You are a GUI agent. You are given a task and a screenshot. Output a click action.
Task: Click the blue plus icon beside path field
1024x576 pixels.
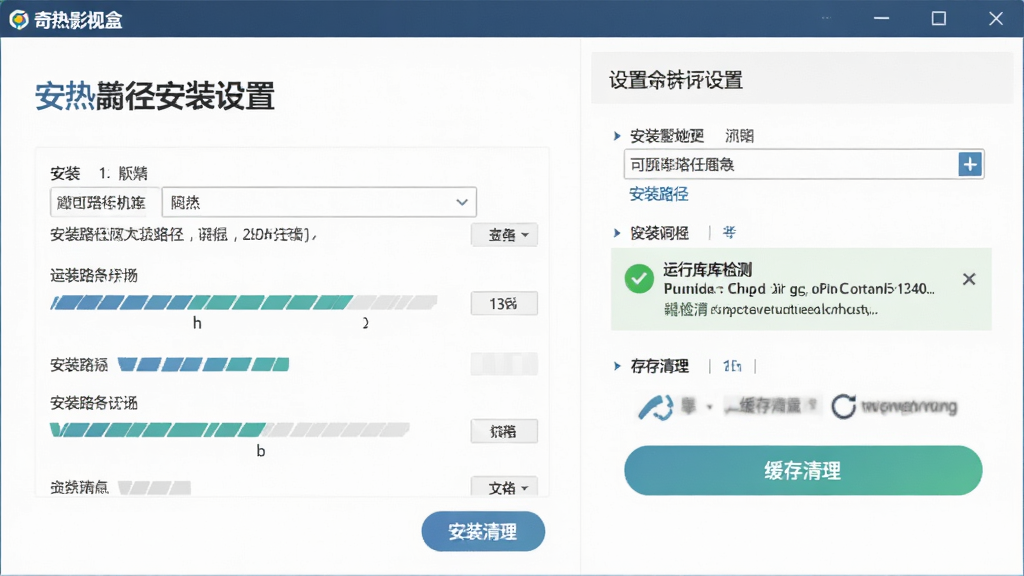pyautogui.click(x=970, y=165)
